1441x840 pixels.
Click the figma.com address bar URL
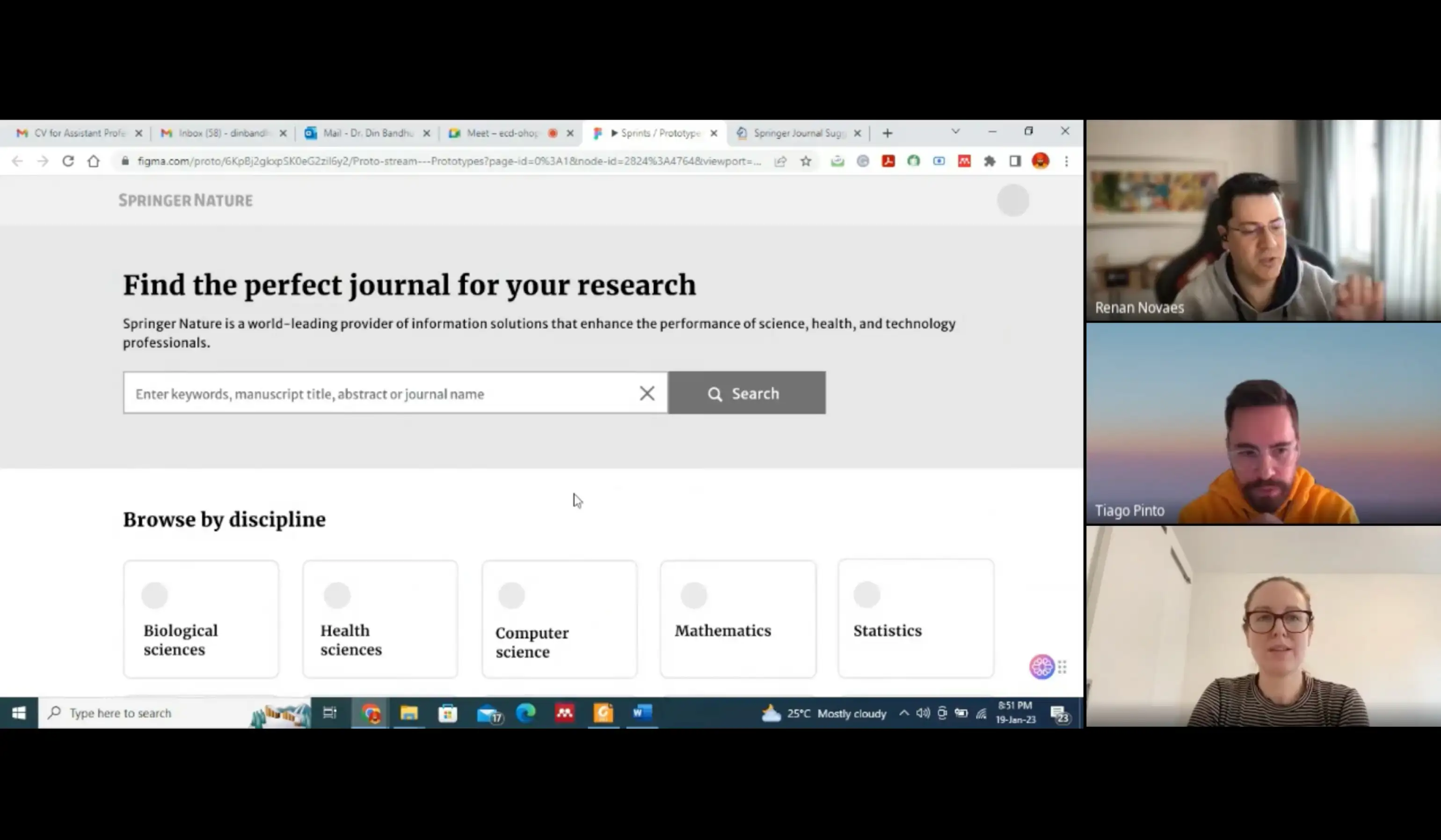pos(450,161)
